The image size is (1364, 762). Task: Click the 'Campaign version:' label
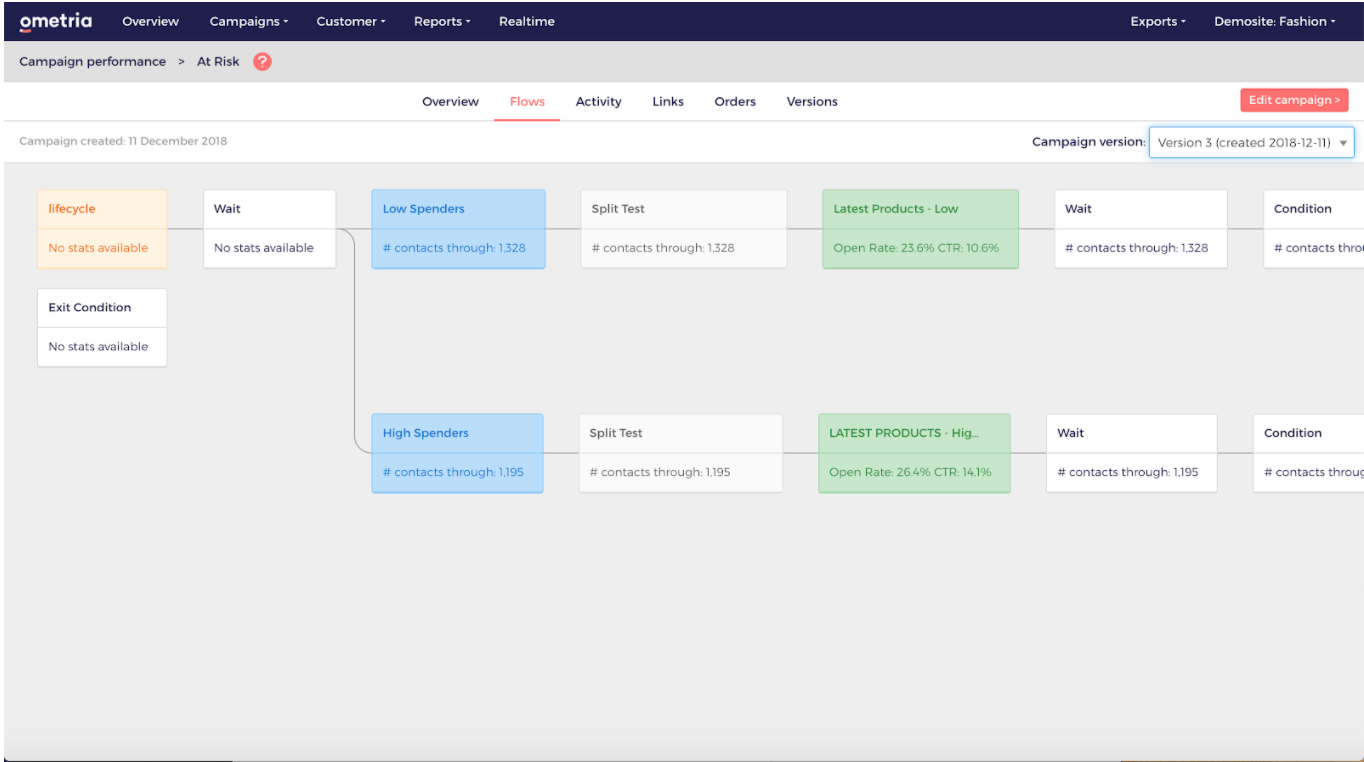pyautogui.click(x=1088, y=142)
